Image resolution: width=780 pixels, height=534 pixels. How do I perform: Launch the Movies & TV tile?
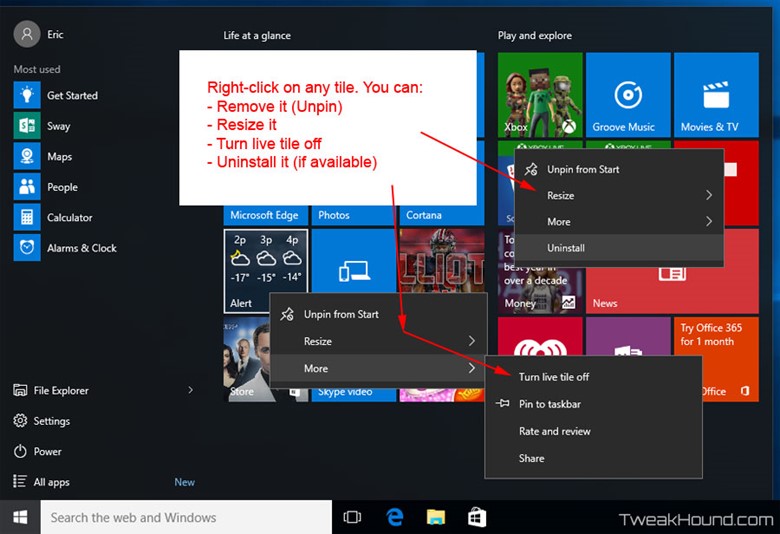[x=715, y=95]
